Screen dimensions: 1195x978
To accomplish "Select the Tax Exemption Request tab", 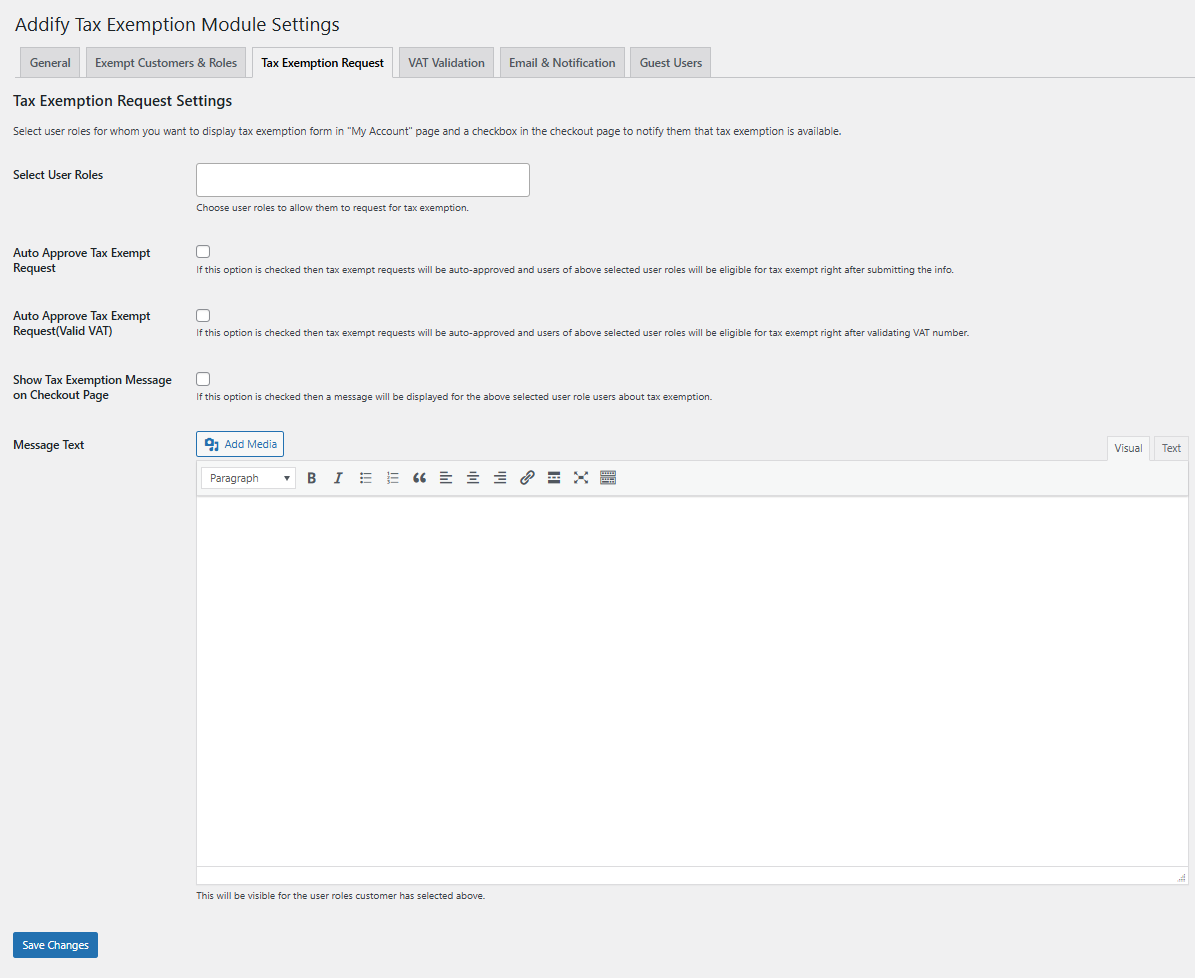I will tap(322, 63).
